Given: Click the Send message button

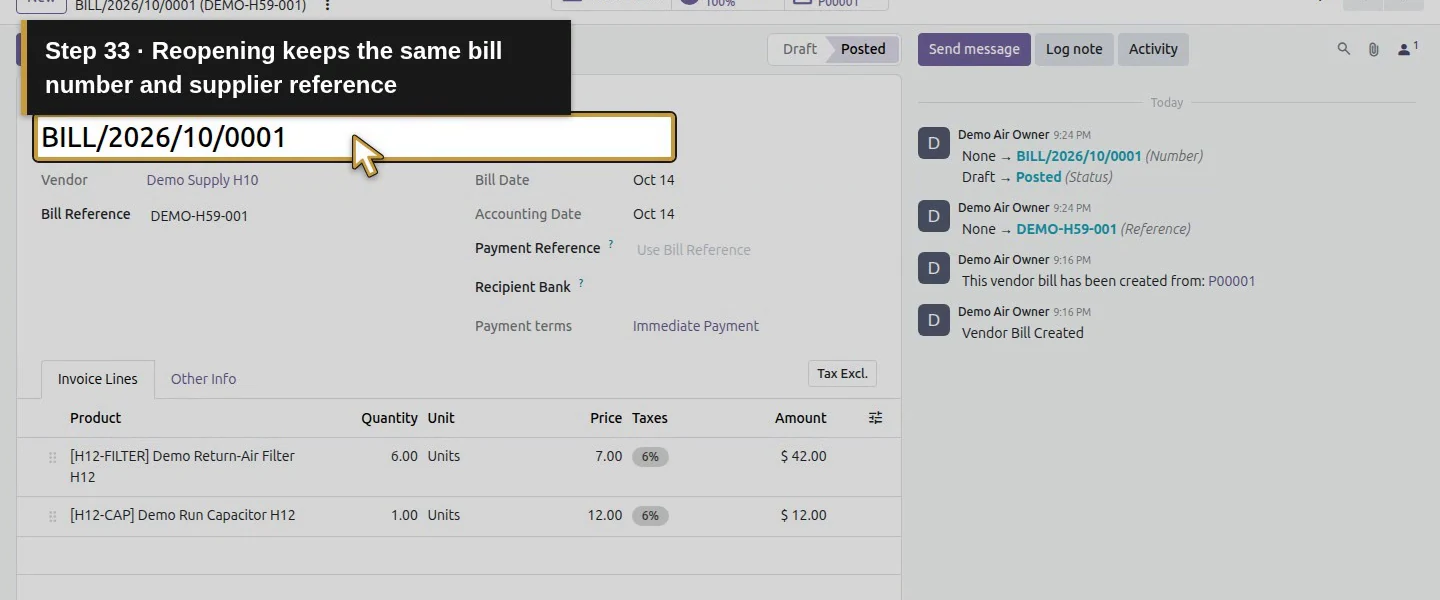Looking at the screenshot, I should (x=974, y=49).
